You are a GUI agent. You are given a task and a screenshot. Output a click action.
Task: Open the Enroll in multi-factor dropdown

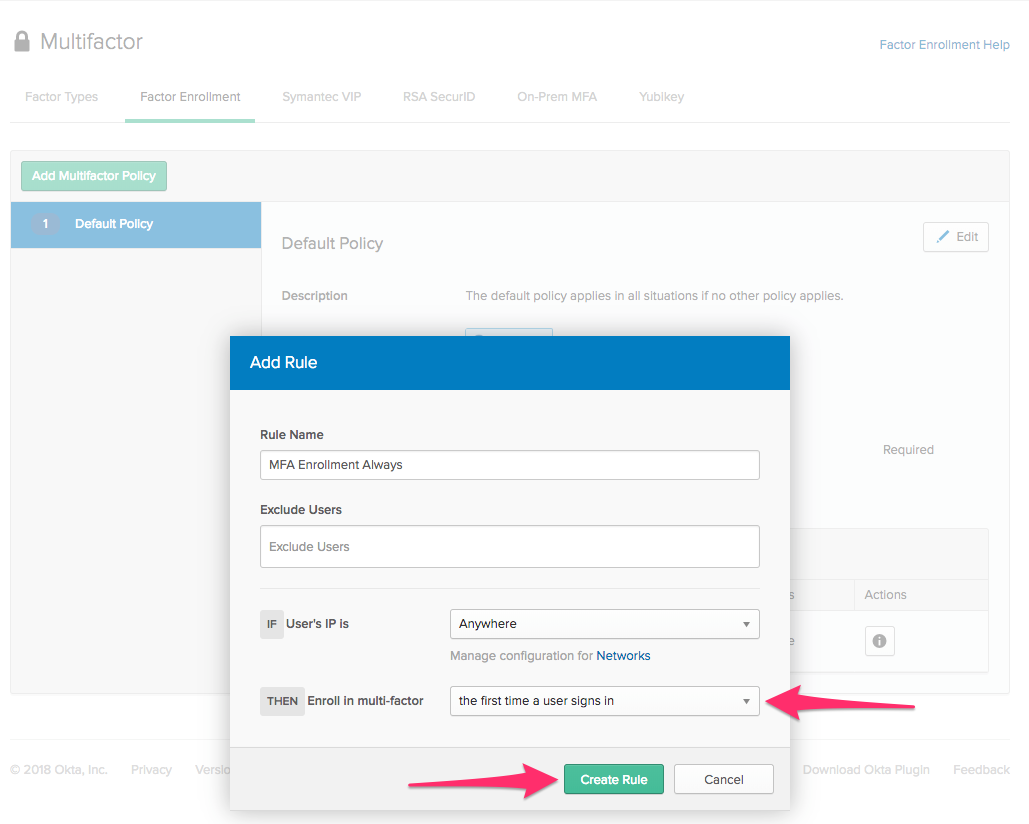point(604,701)
